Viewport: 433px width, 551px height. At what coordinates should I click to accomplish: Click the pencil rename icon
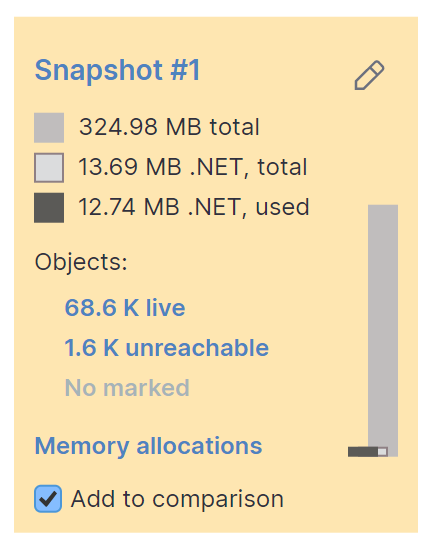[369, 75]
